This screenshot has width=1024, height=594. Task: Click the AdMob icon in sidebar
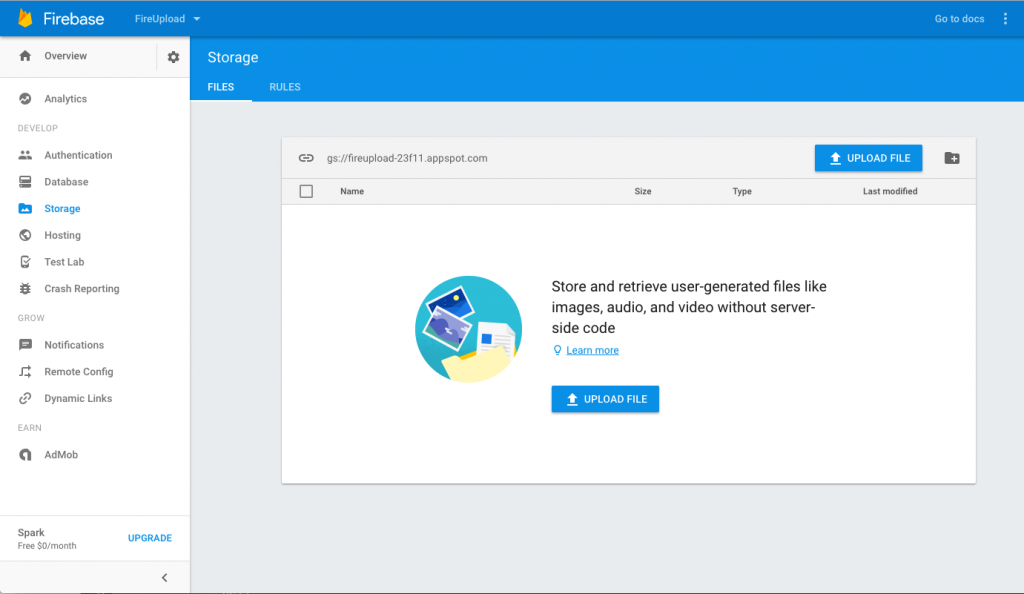(25, 454)
